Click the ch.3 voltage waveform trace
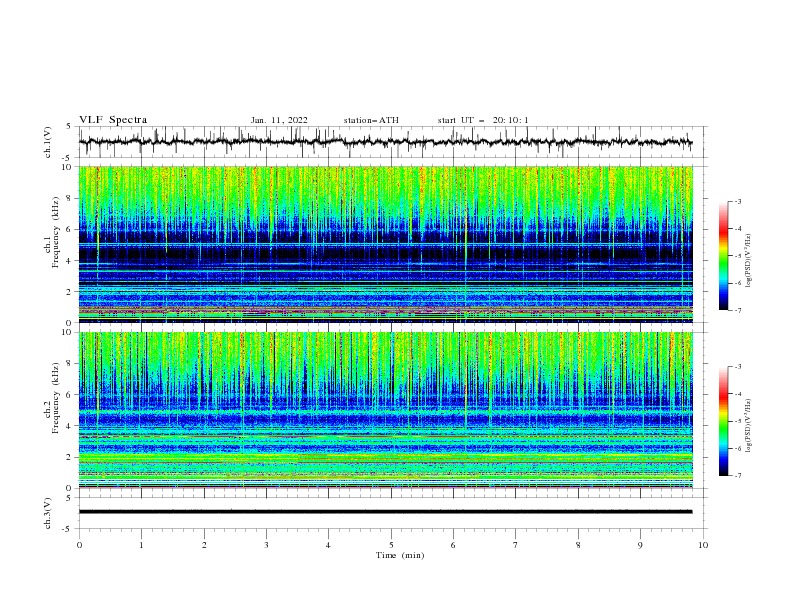Image resolution: width=792 pixels, height=612 pixels. click(x=385, y=512)
